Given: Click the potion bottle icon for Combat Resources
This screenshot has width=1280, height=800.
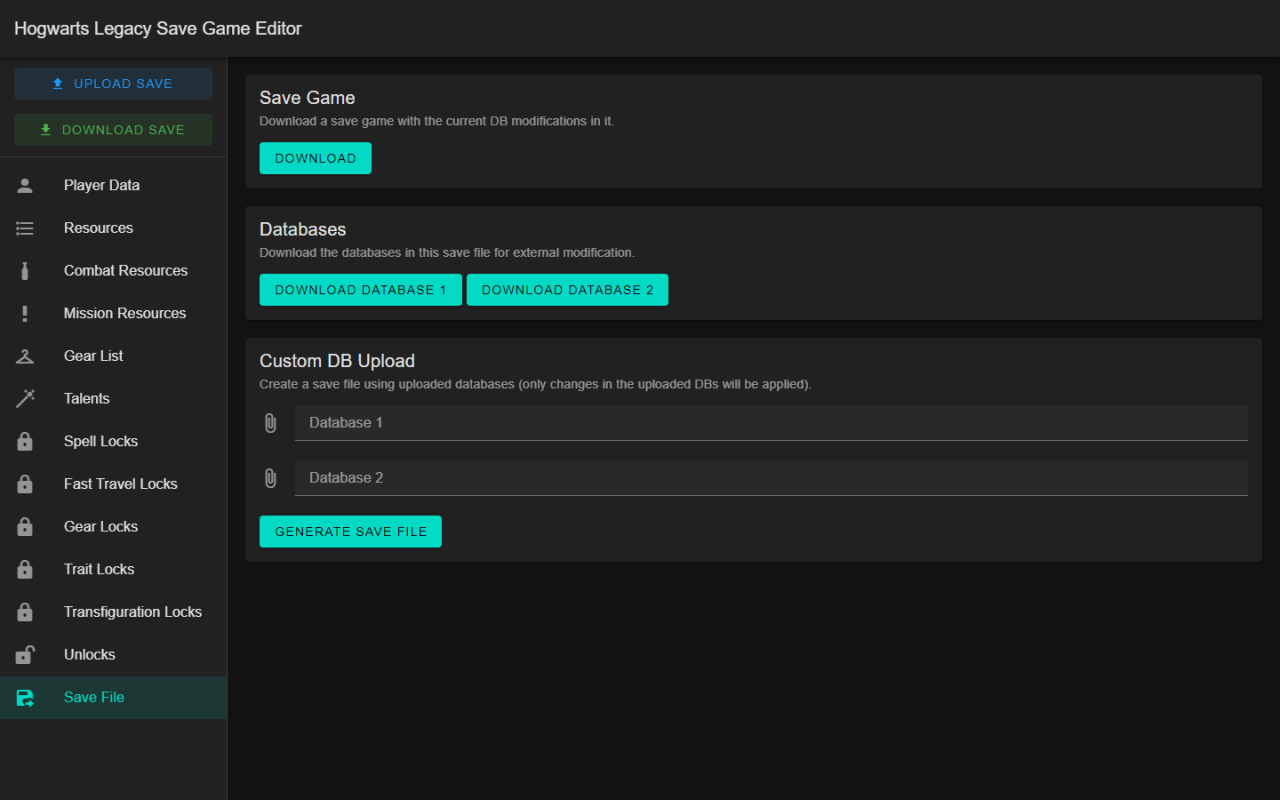Looking at the screenshot, I should click(x=25, y=271).
